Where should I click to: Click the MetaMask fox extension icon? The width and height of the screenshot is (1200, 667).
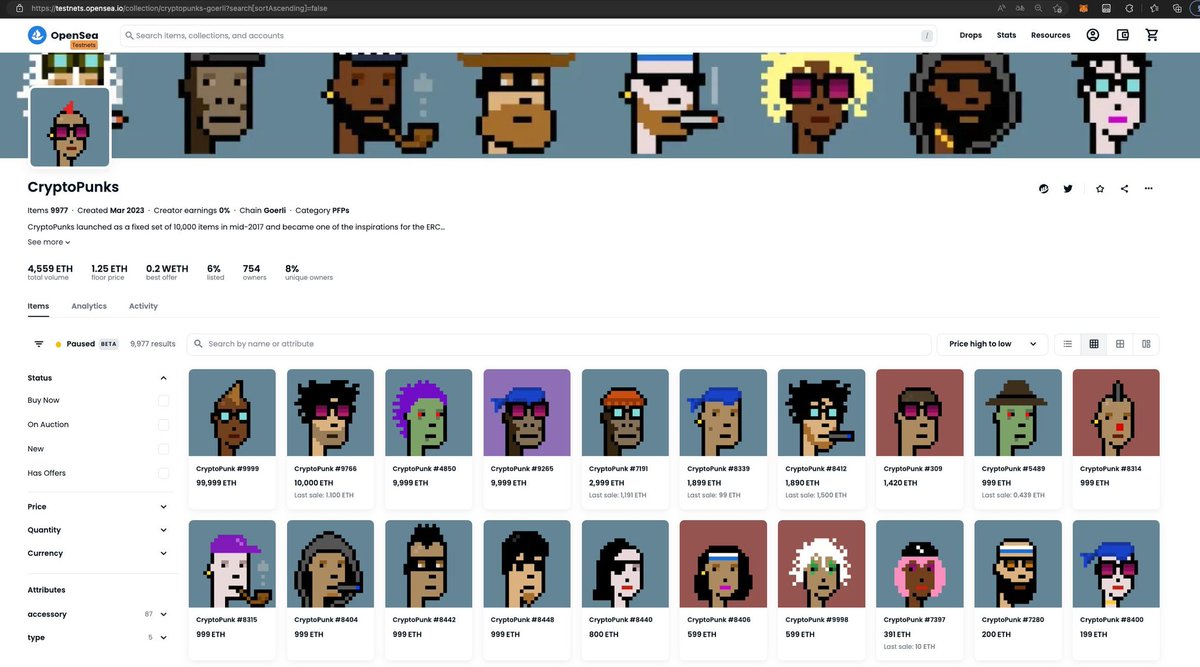1083,8
